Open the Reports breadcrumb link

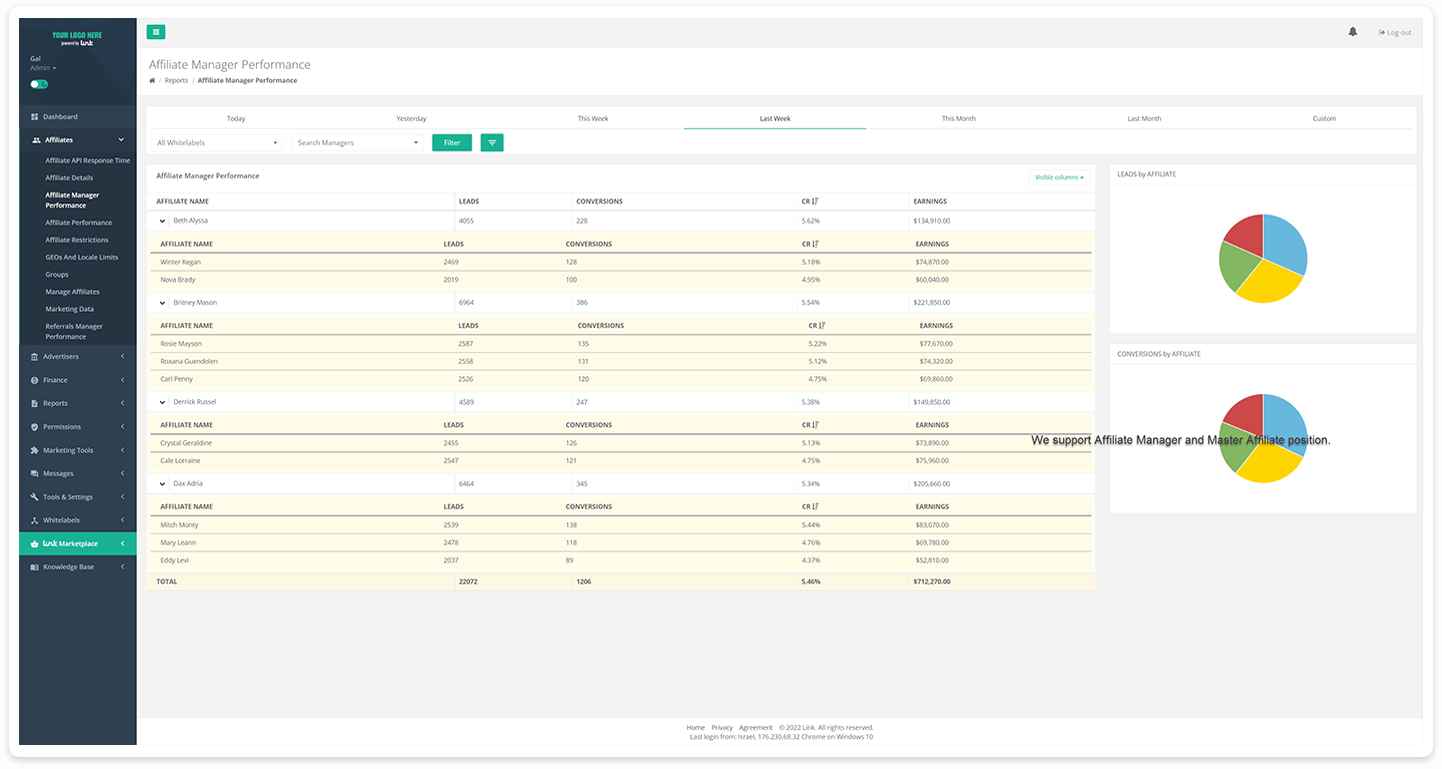click(x=176, y=80)
